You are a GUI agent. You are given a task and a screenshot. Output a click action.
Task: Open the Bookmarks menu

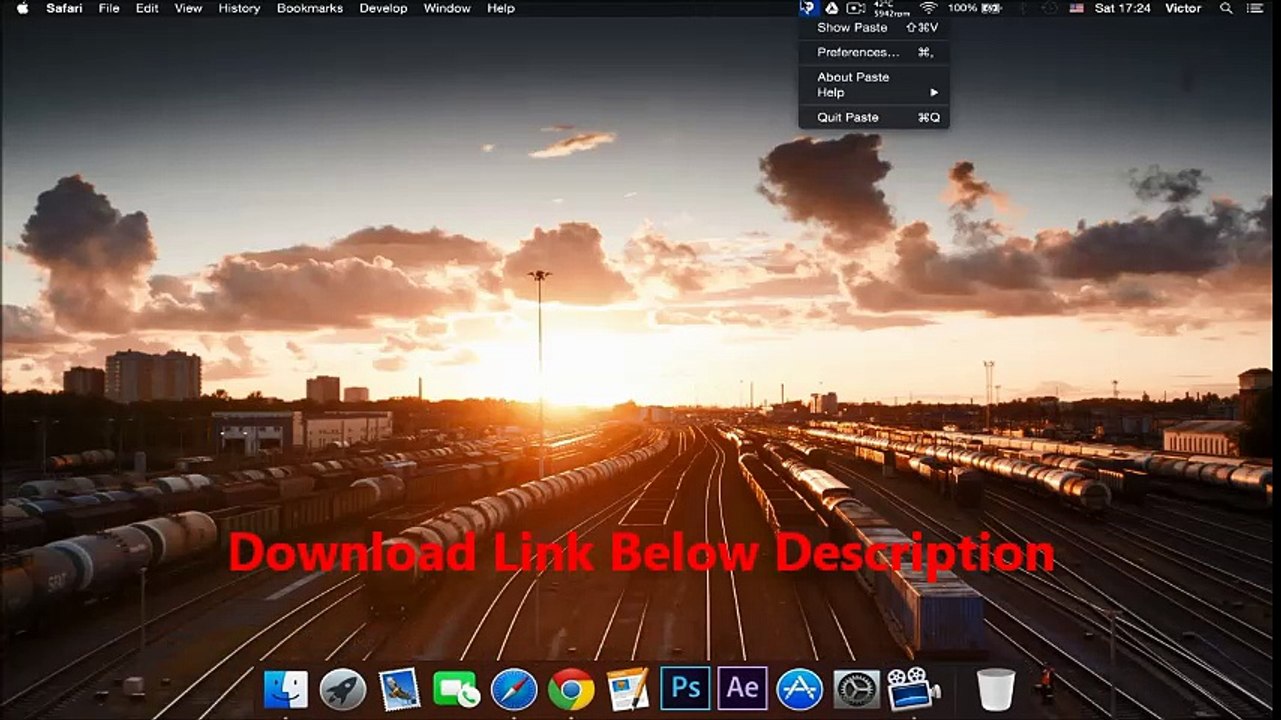pyautogui.click(x=310, y=8)
